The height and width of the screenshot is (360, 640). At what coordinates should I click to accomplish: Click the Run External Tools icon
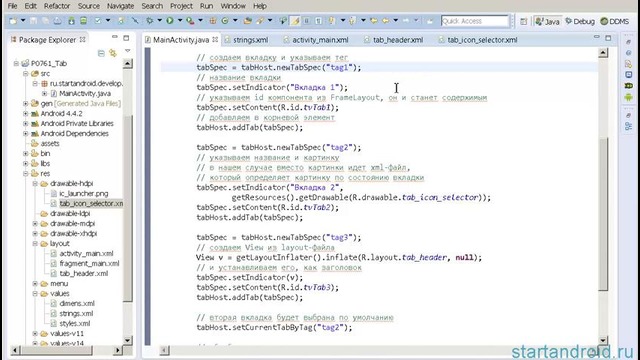(x=190, y=21)
